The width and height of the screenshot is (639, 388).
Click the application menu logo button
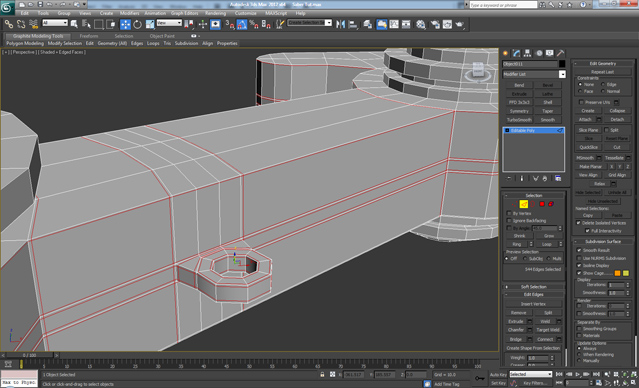pos(7,8)
